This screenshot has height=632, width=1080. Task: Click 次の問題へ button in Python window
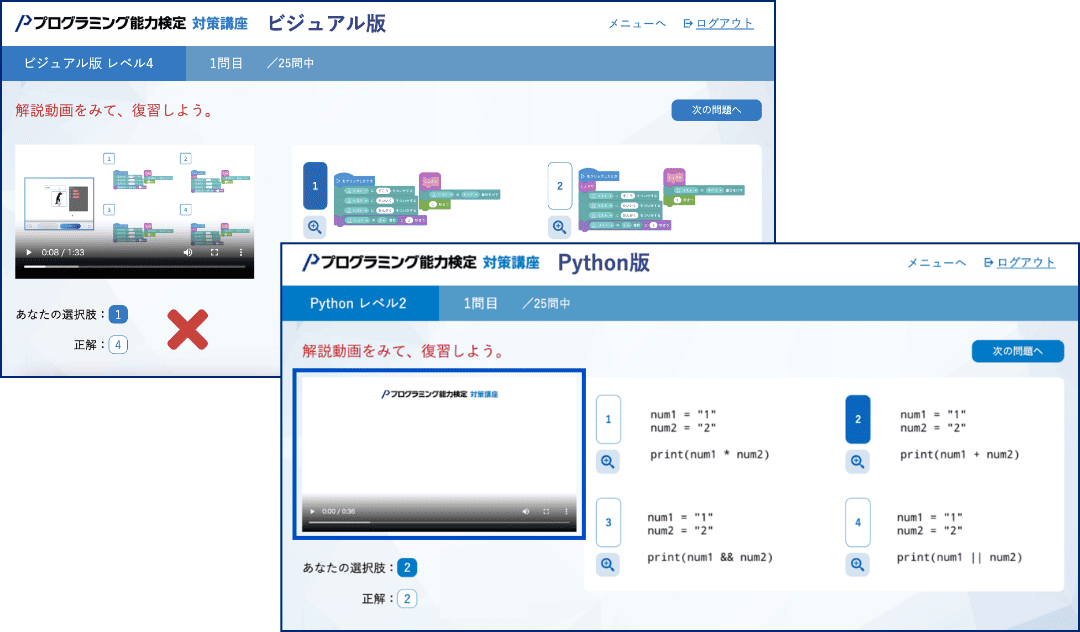click(x=1017, y=351)
